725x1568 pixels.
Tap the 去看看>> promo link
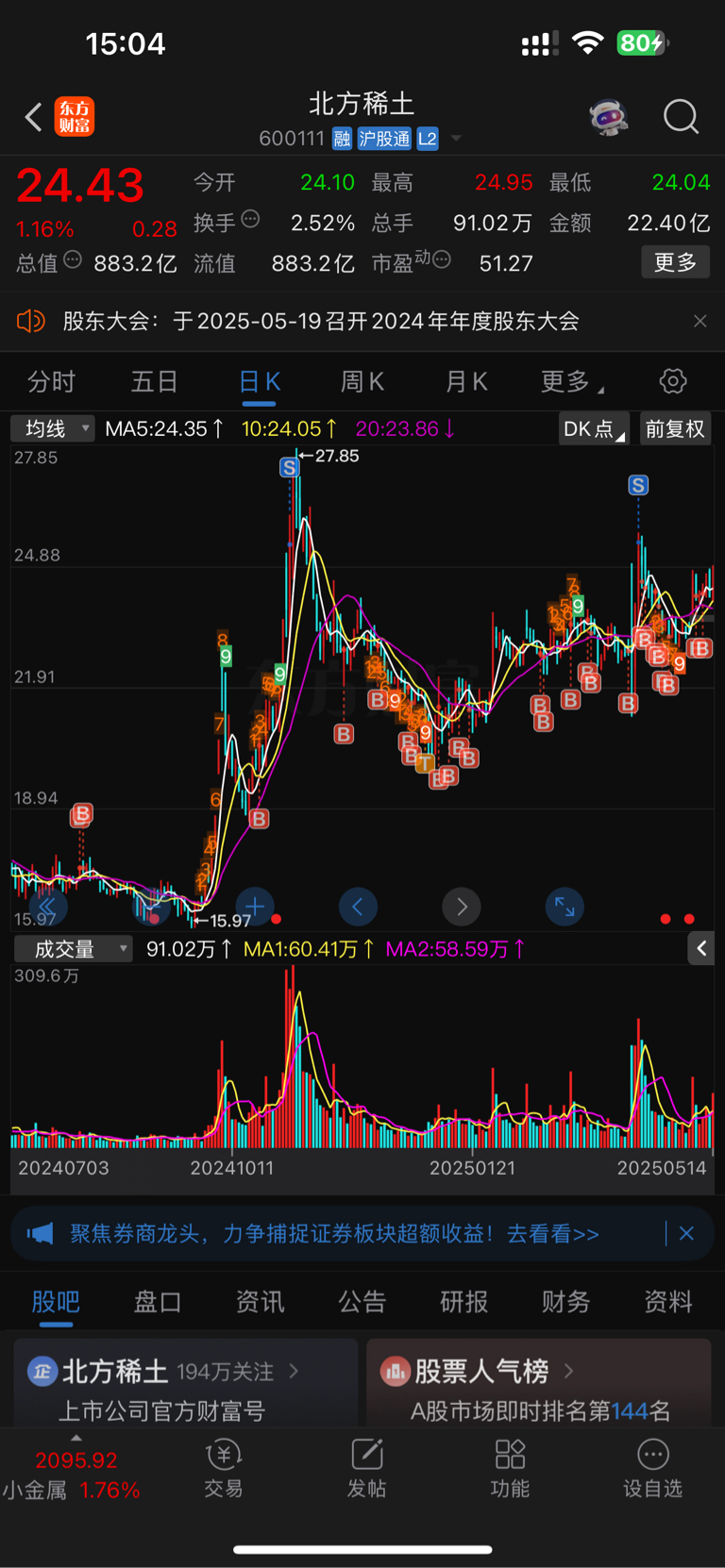tap(553, 1233)
